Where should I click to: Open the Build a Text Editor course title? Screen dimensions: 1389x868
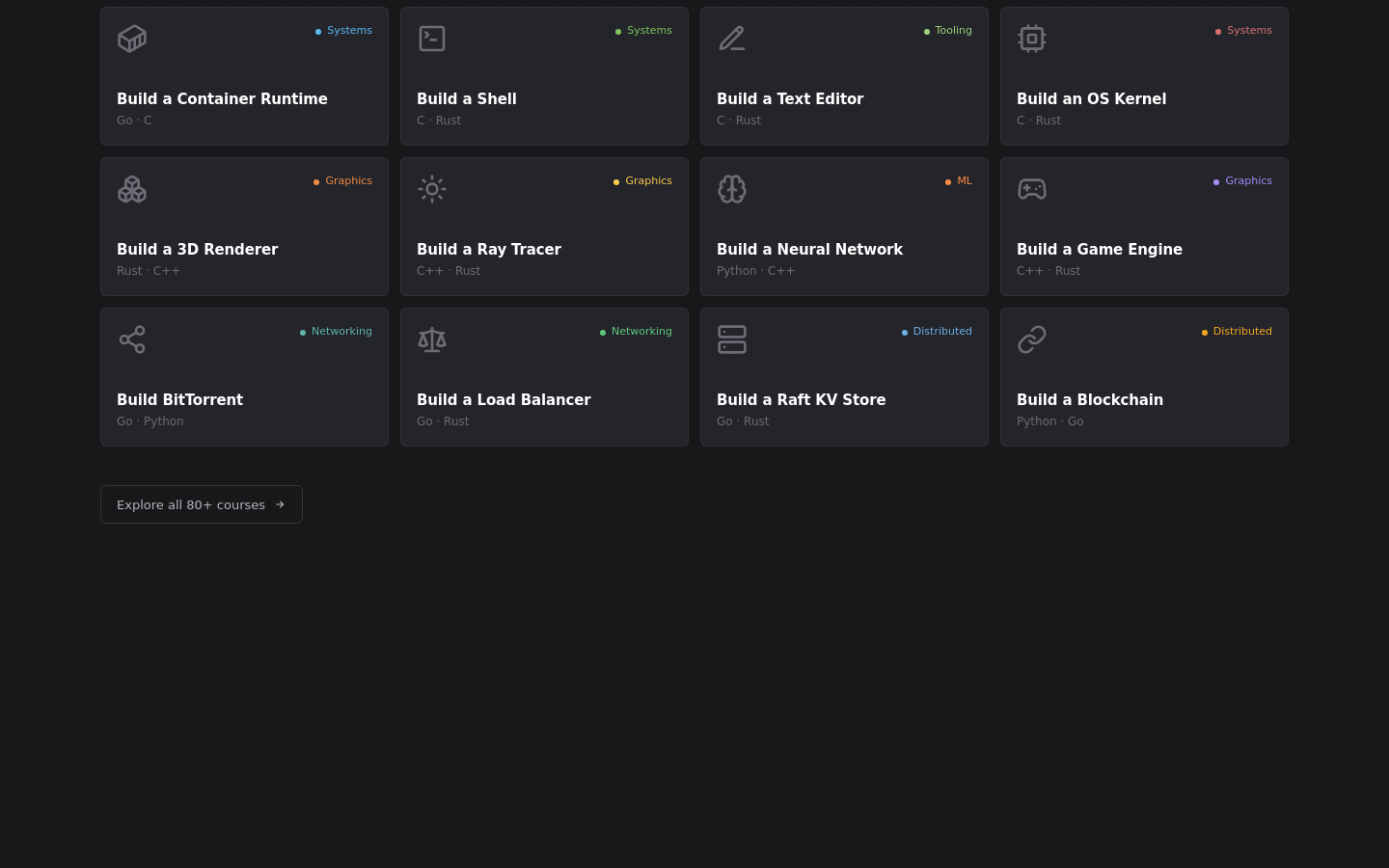pos(790,98)
